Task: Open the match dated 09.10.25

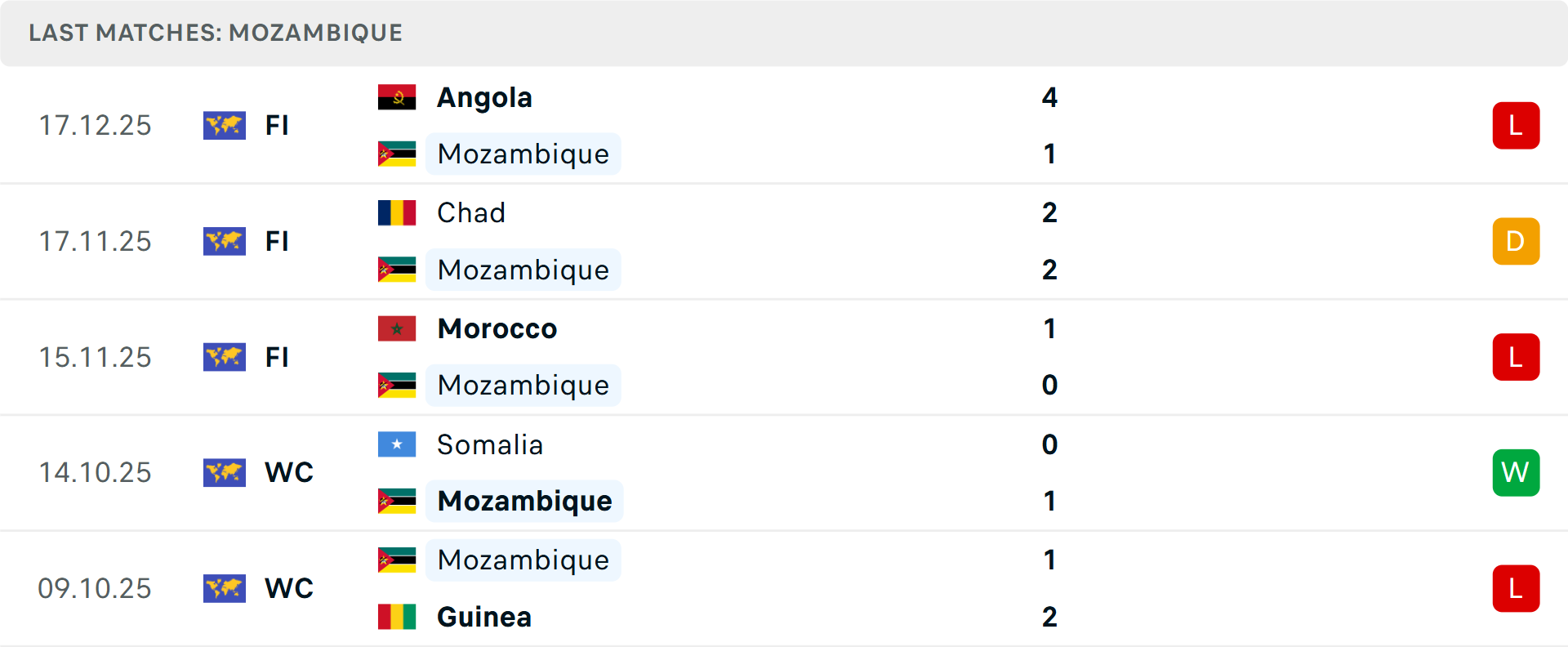Action: (x=95, y=588)
